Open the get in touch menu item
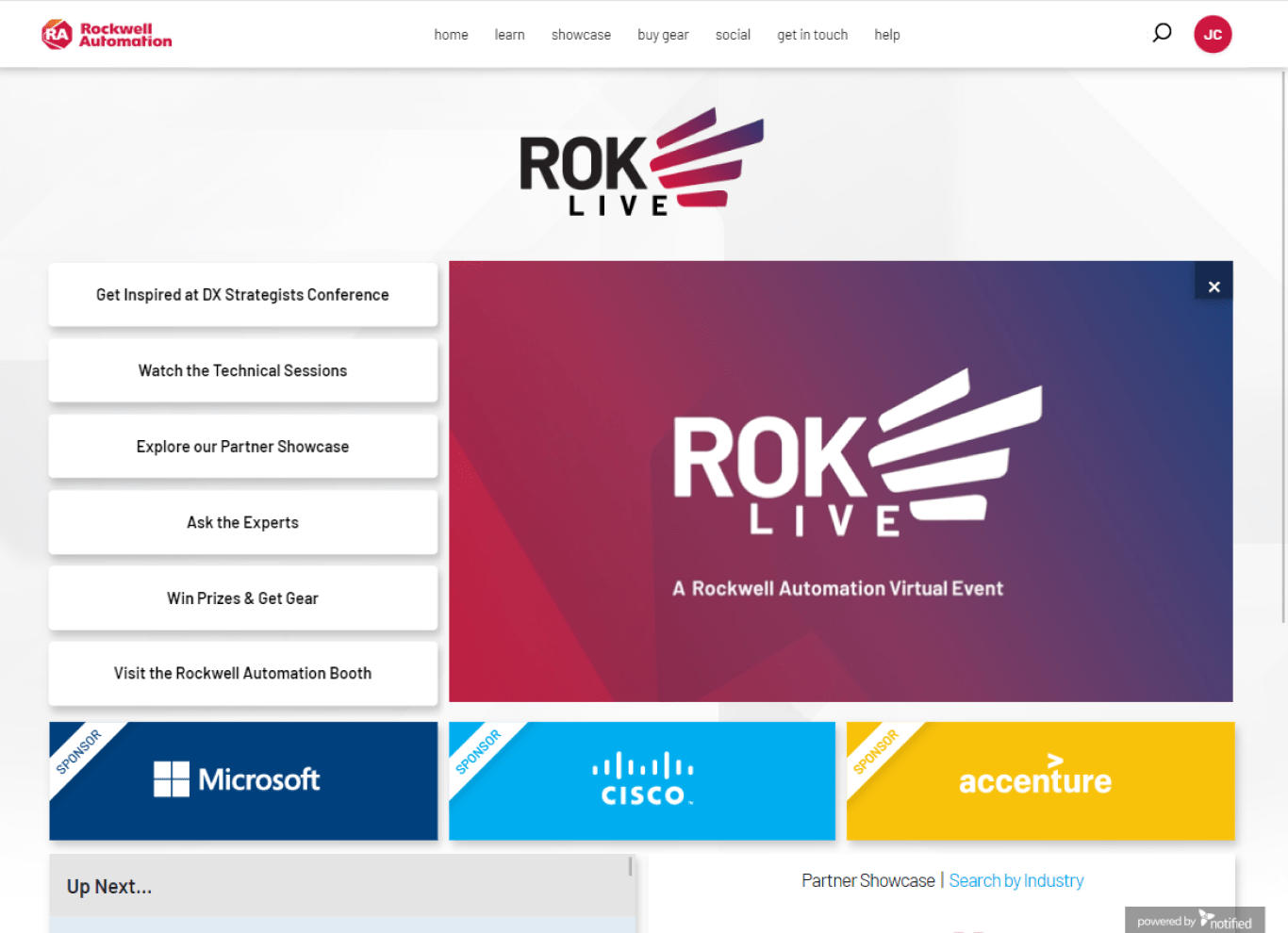Viewport: 1288px width, 933px height. (812, 34)
